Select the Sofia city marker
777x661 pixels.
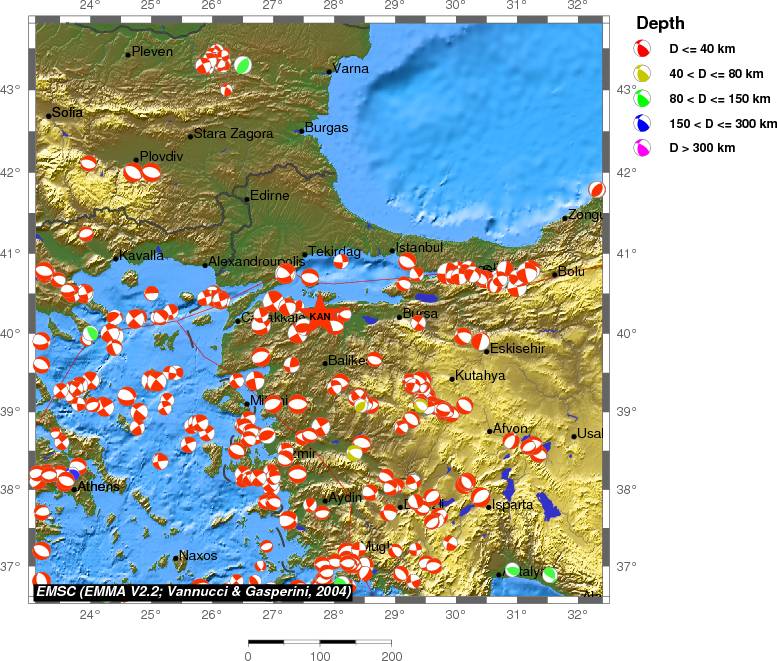[x=49, y=115]
